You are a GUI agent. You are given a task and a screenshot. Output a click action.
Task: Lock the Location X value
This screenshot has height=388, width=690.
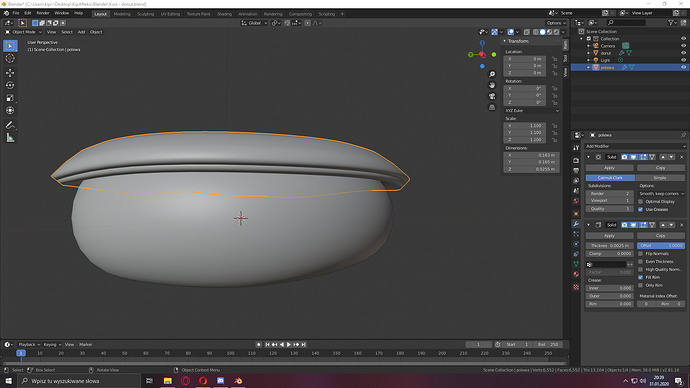(x=554, y=59)
